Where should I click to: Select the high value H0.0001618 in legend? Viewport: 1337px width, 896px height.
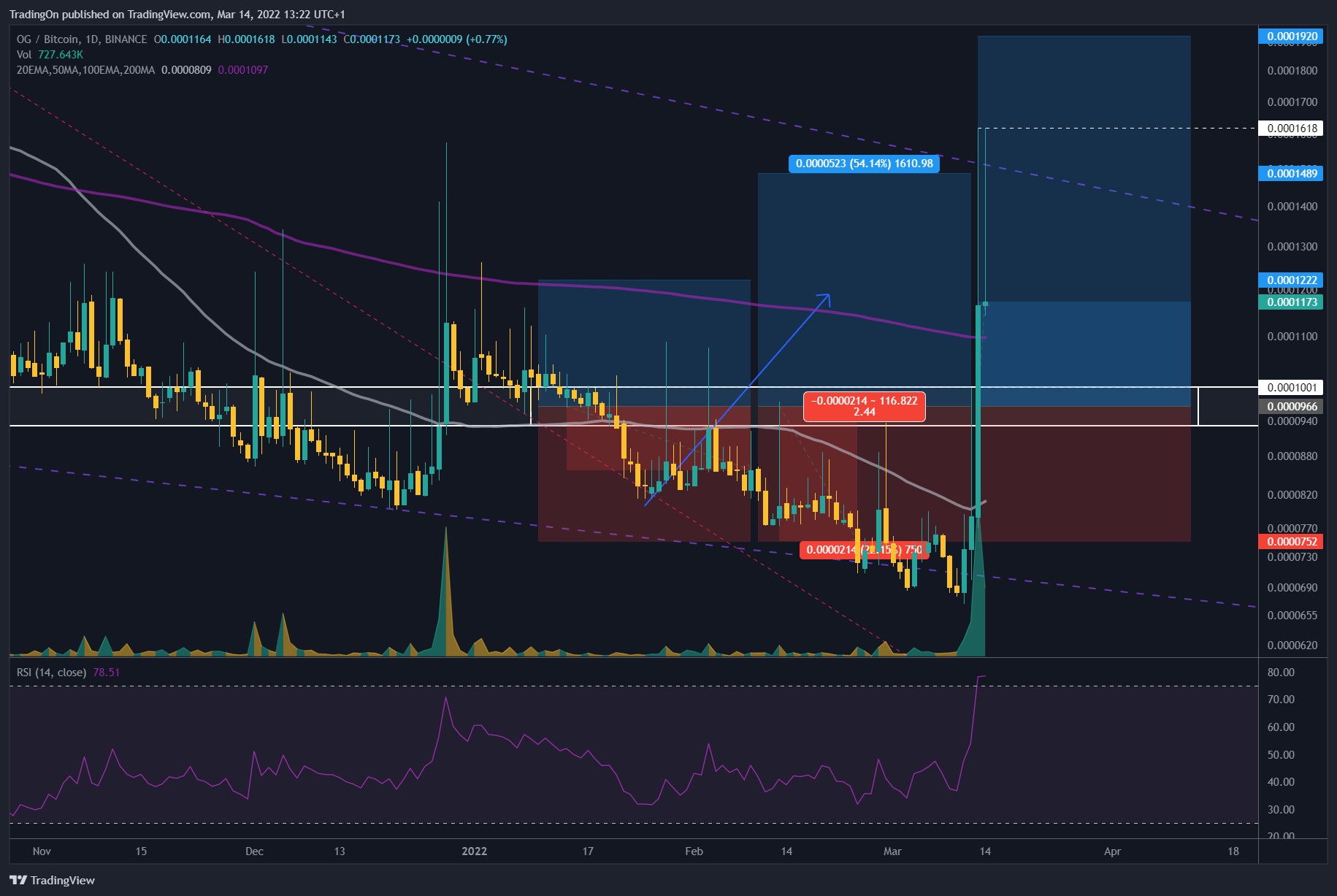246,39
